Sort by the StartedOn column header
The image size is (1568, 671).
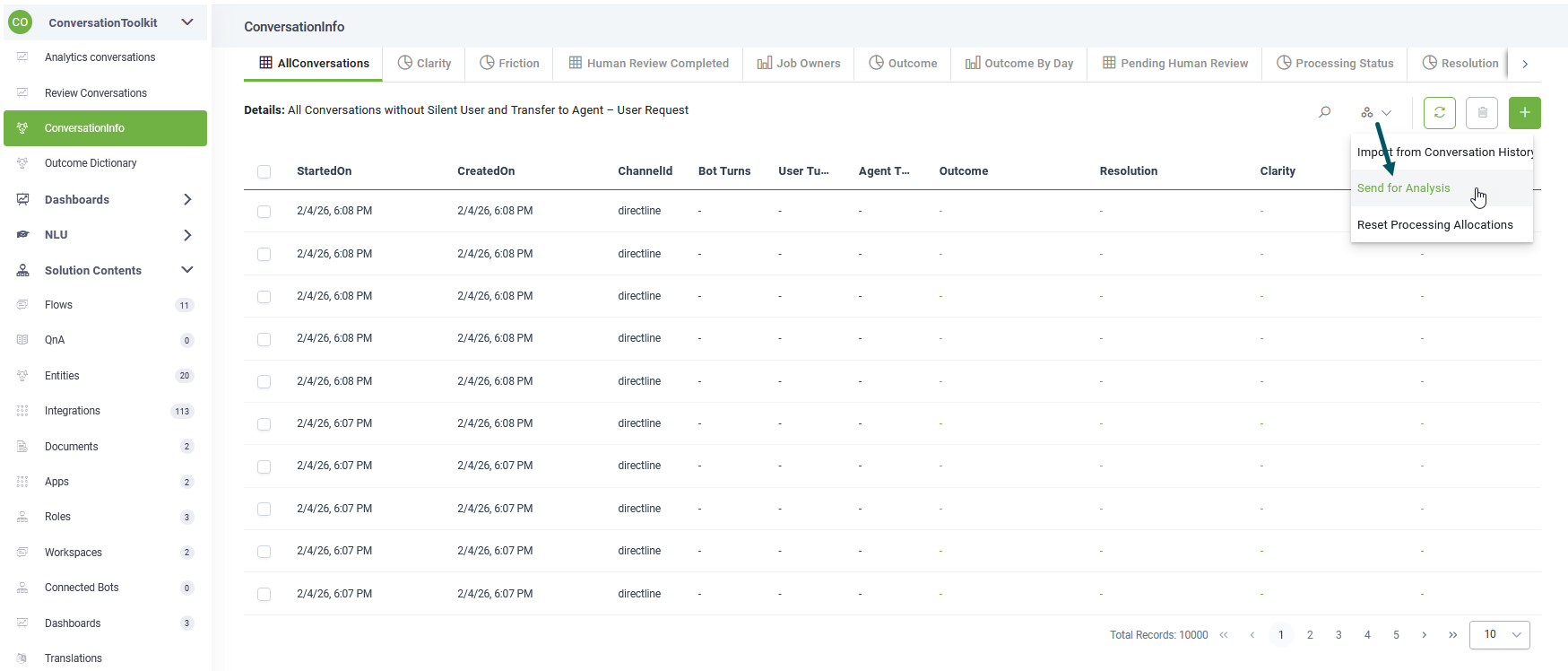(x=324, y=171)
